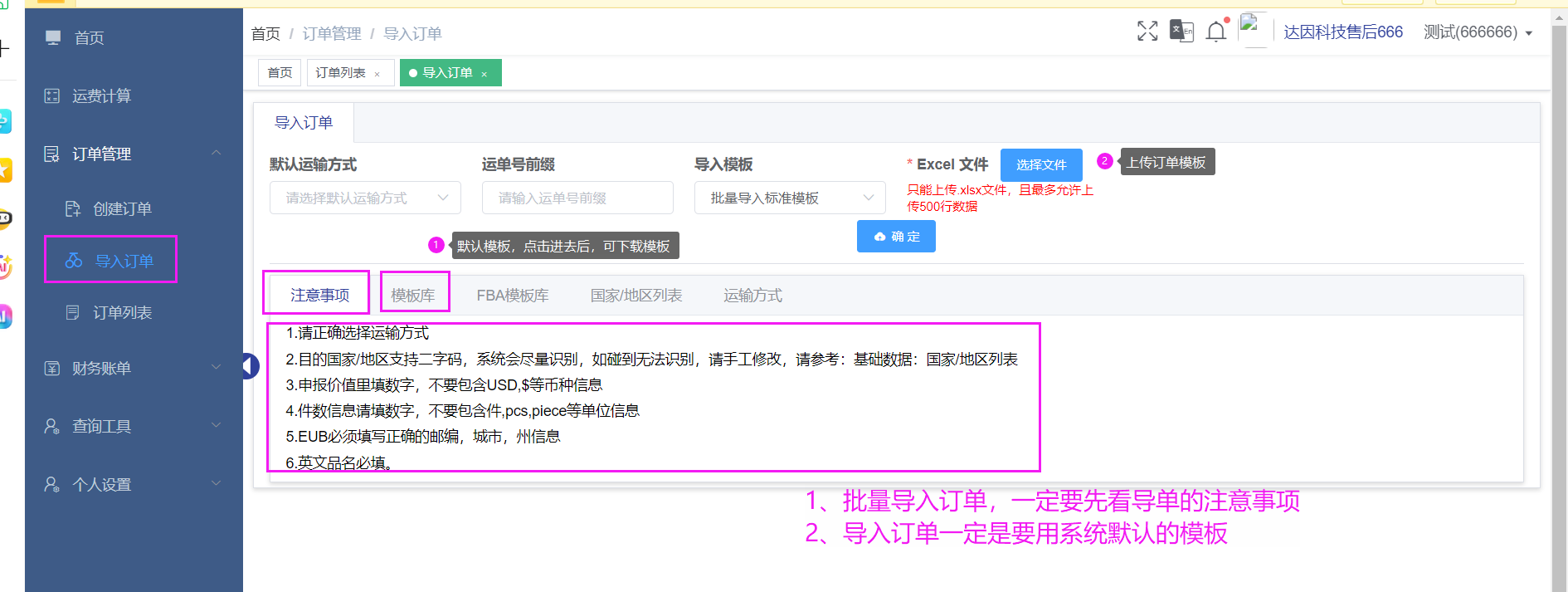Viewport: 1568px width, 592px height.
Task: Switch to the 模板库 tab
Action: pos(413,296)
